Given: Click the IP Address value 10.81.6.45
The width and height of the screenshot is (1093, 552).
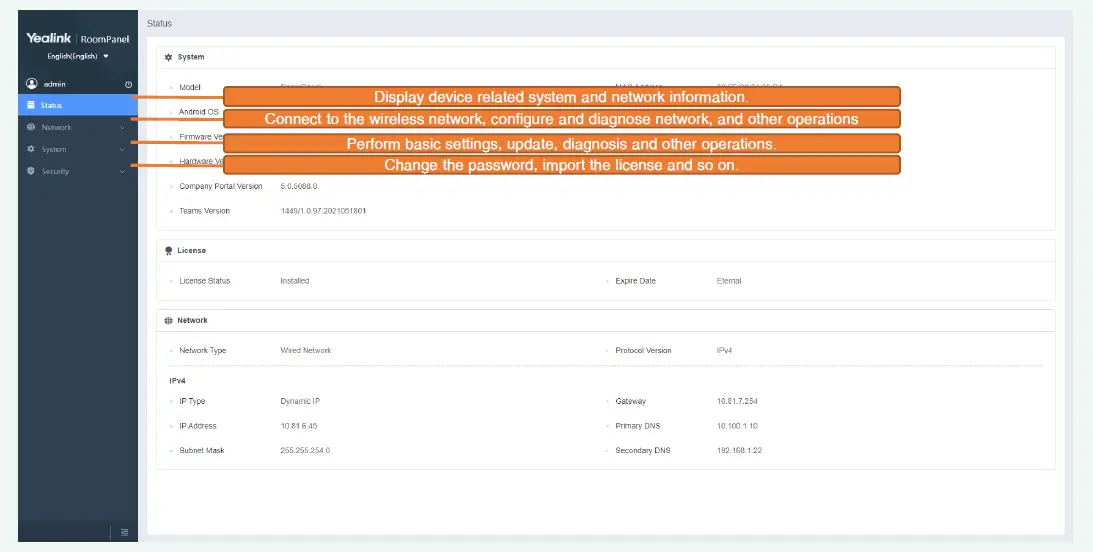Looking at the screenshot, I should point(298,426).
